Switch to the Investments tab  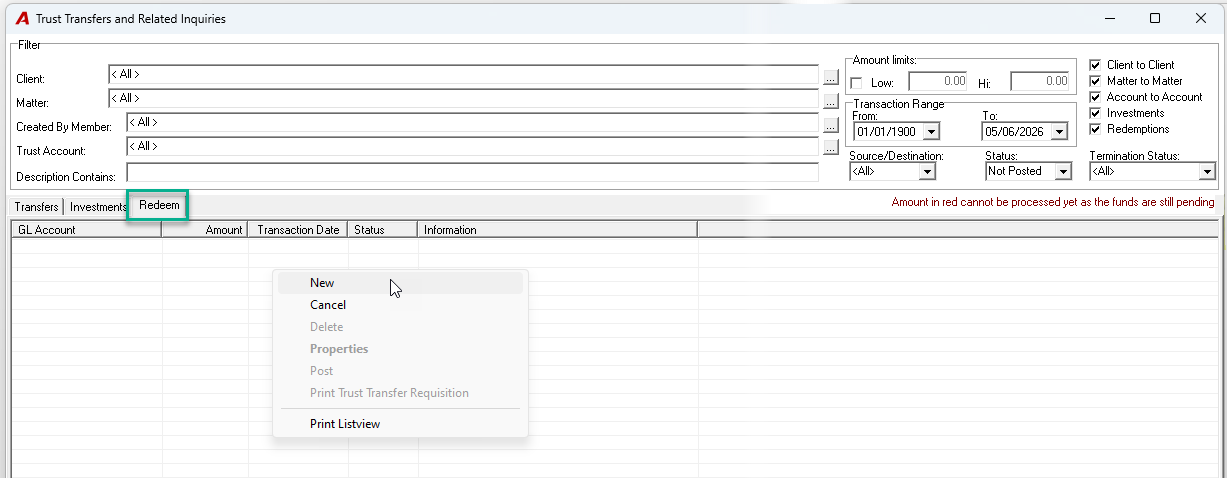tap(97, 207)
